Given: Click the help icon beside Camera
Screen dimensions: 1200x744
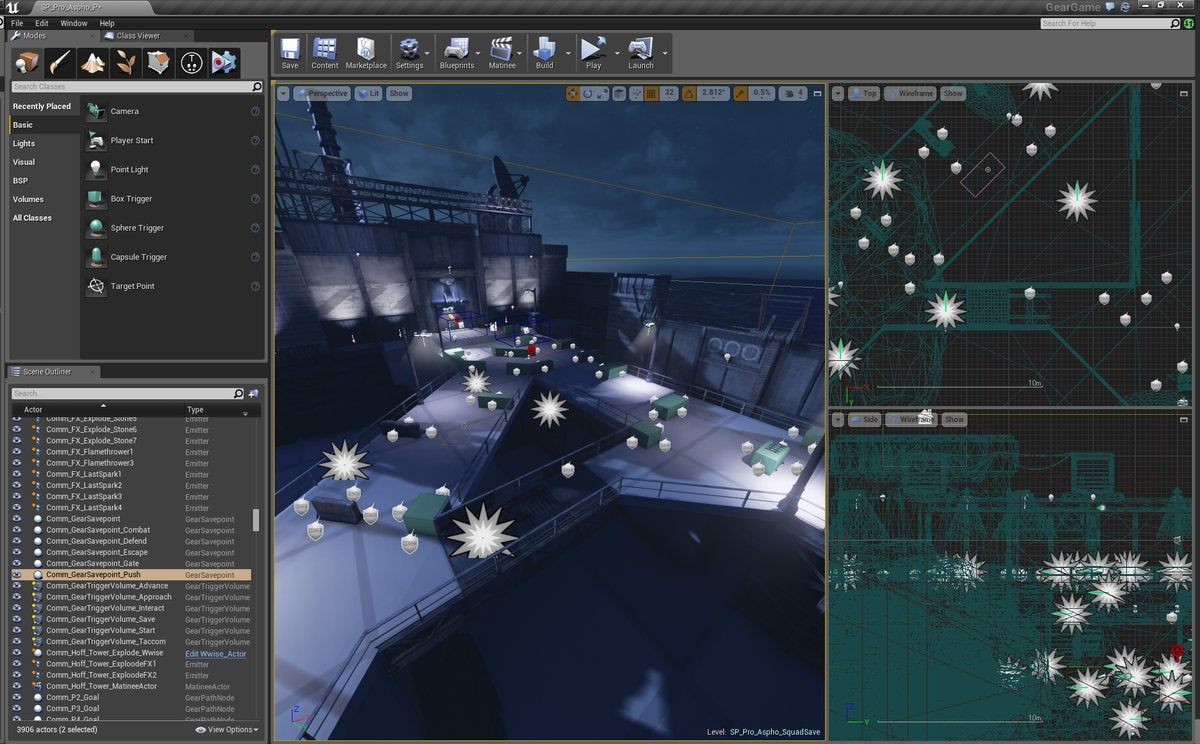Looking at the screenshot, I should pyautogui.click(x=255, y=111).
